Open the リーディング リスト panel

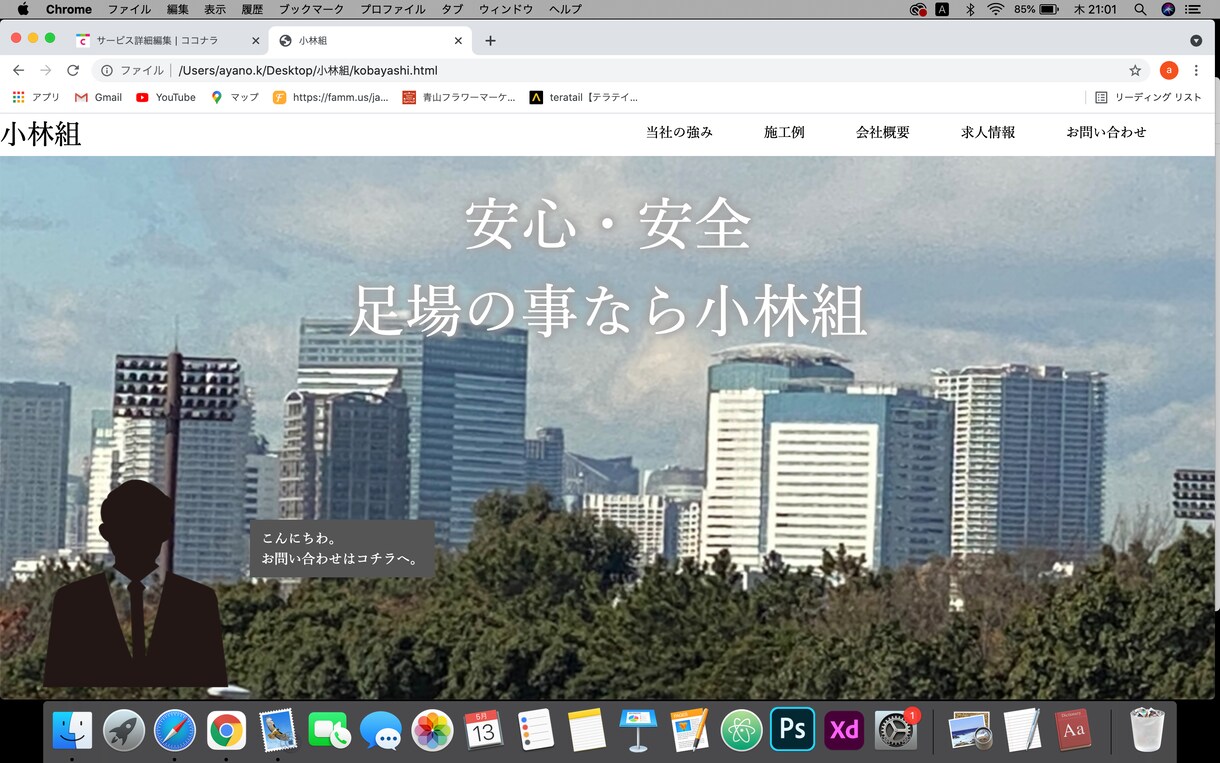pyautogui.click(x=1148, y=97)
